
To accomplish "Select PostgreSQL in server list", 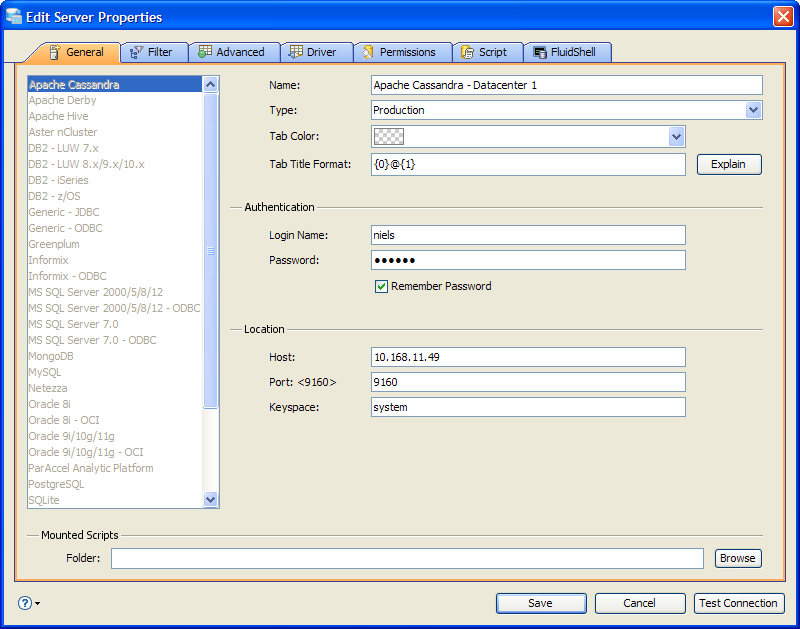I will tap(115, 484).
